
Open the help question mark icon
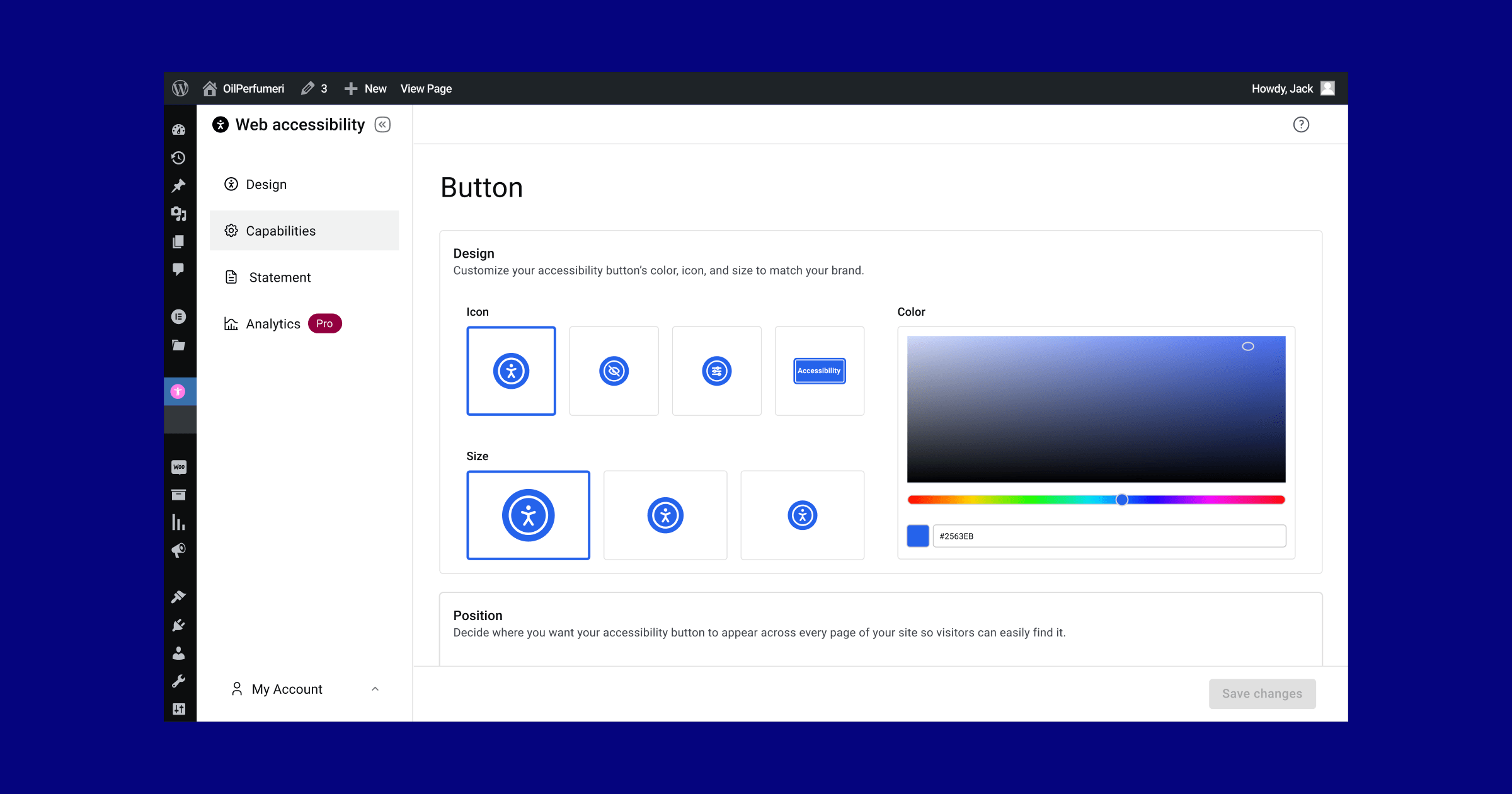pos(1300,124)
